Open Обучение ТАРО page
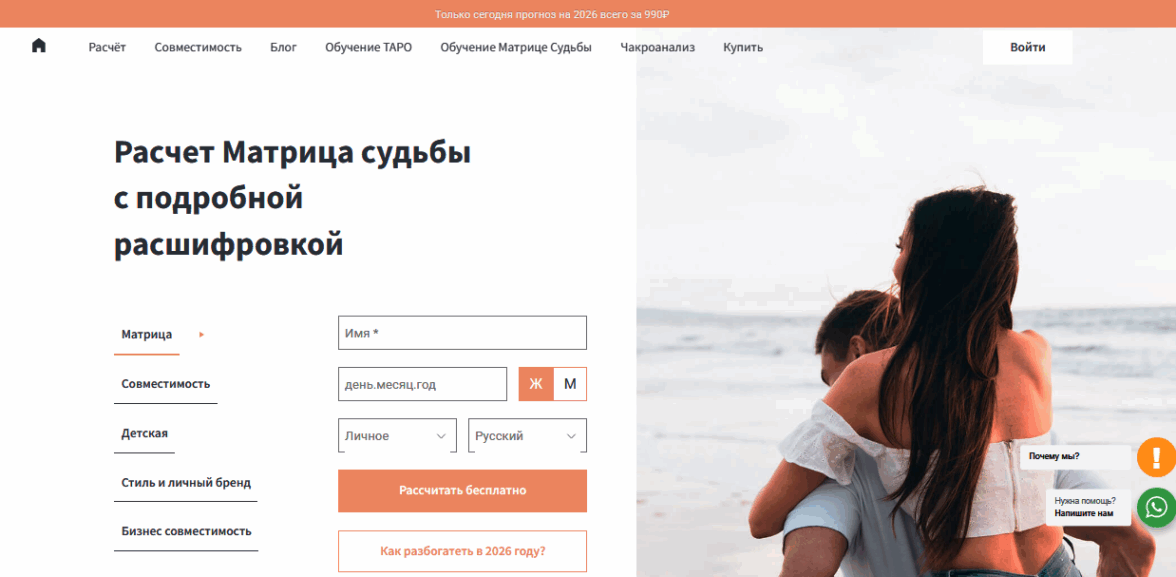Viewport: 1176px width, 577px height. click(368, 47)
